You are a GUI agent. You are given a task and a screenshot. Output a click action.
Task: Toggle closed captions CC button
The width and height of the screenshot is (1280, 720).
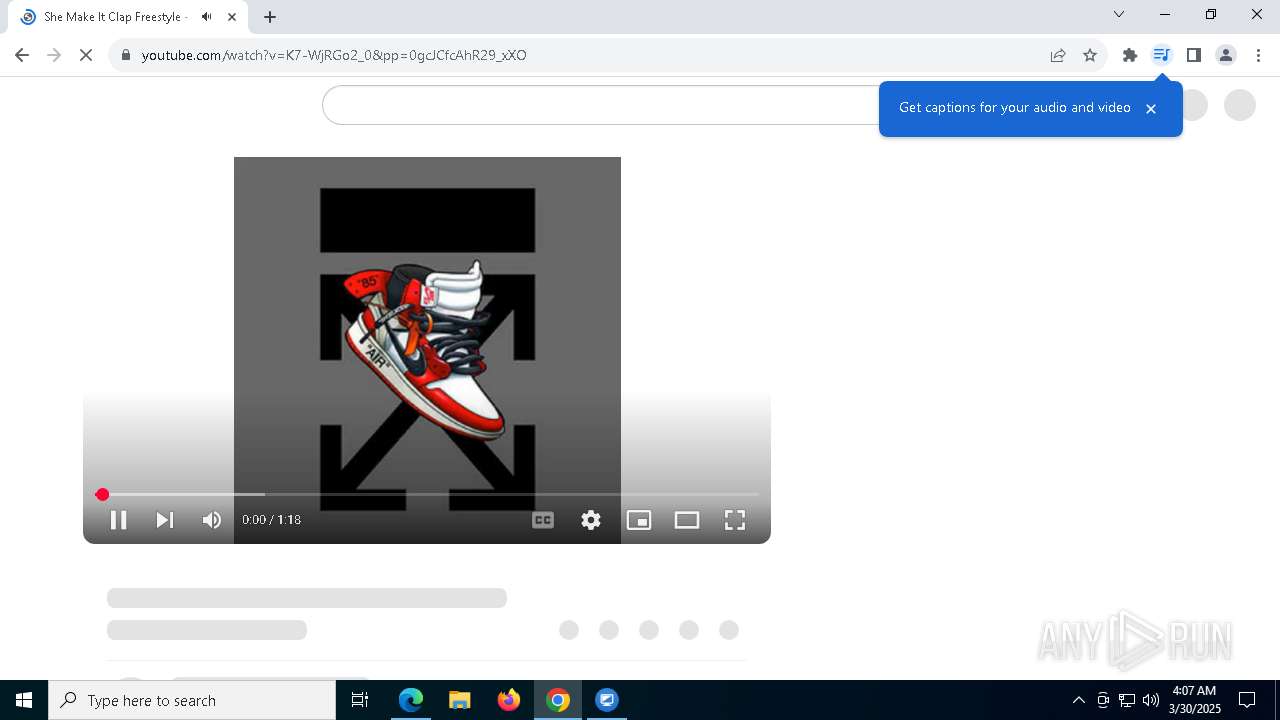543,520
